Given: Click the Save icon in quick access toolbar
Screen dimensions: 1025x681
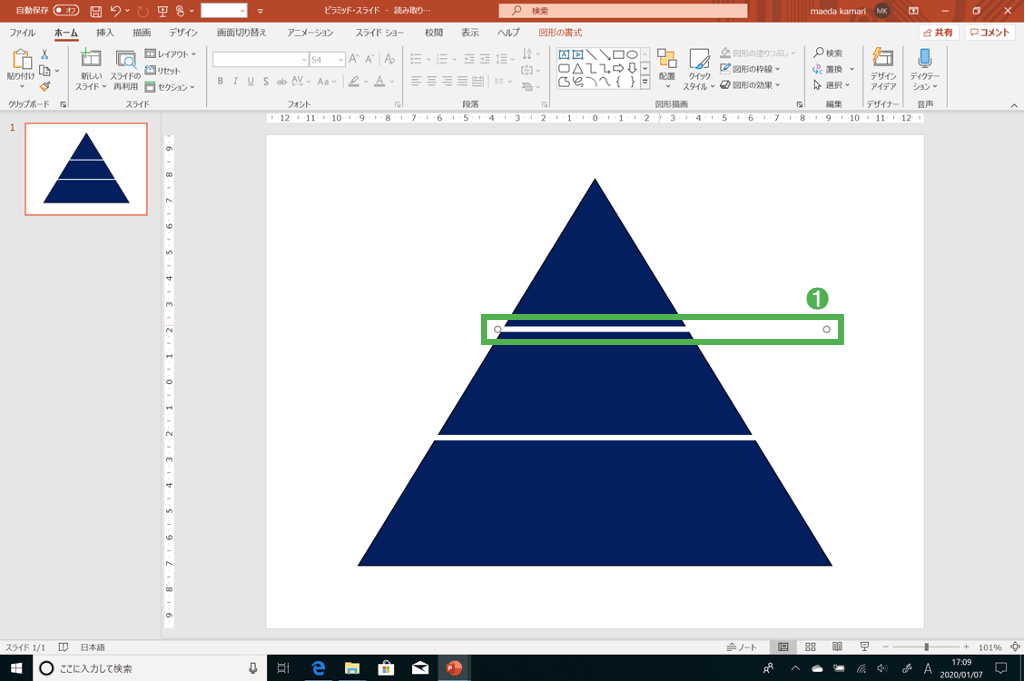Looking at the screenshot, I should point(95,11).
